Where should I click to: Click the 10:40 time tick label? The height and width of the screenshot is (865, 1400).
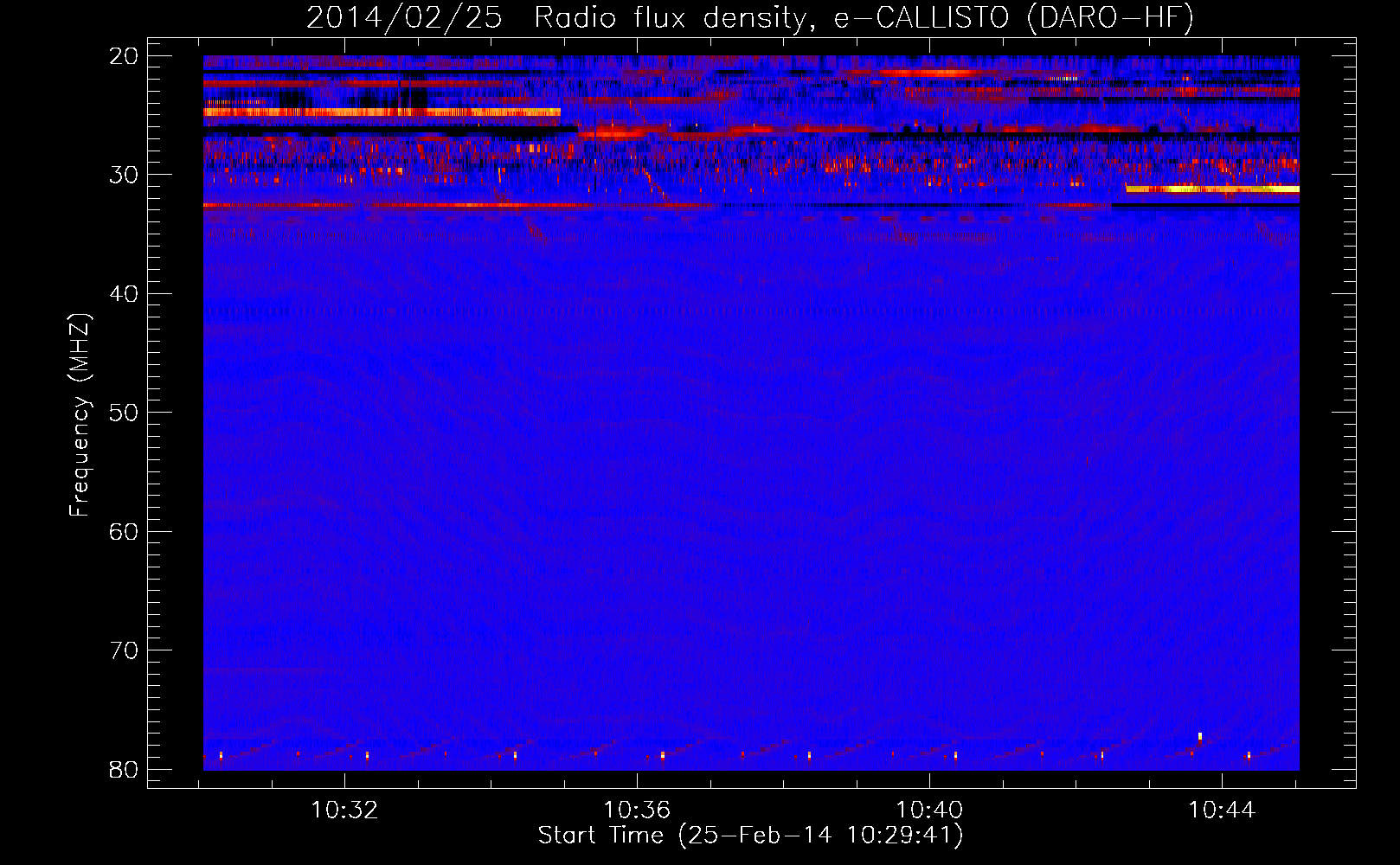[x=929, y=811]
